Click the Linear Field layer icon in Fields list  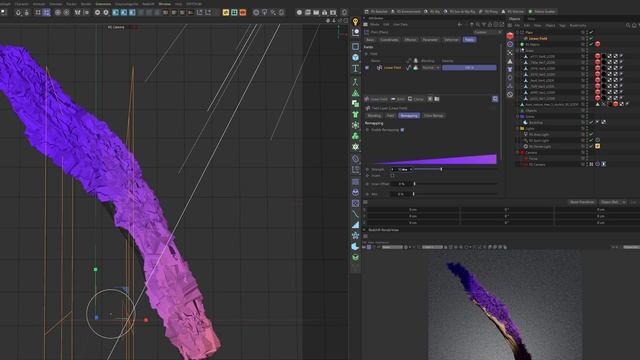pyautogui.click(x=379, y=68)
